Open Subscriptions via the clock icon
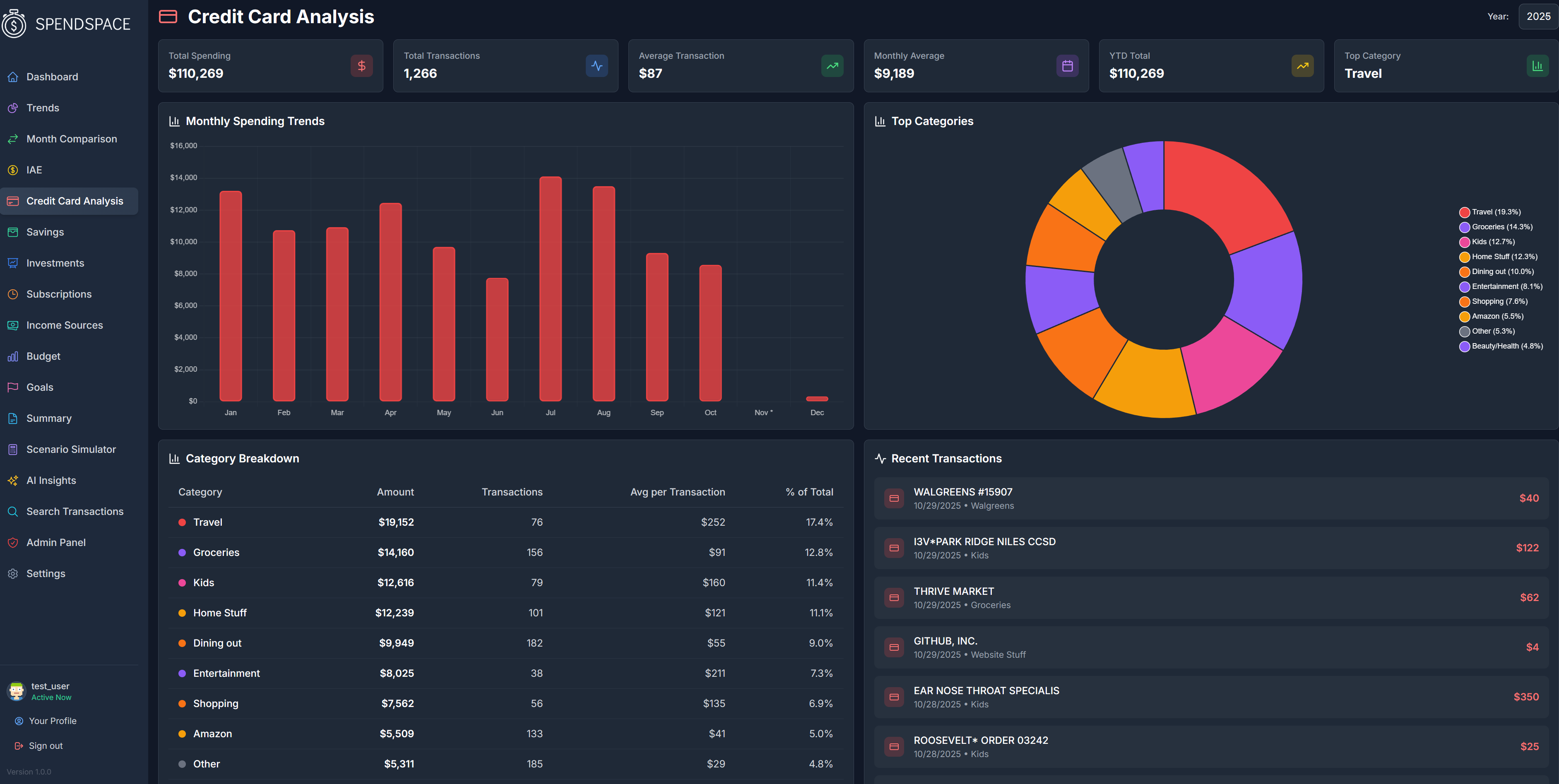This screenshot has width=1559, height=784. 13,294
